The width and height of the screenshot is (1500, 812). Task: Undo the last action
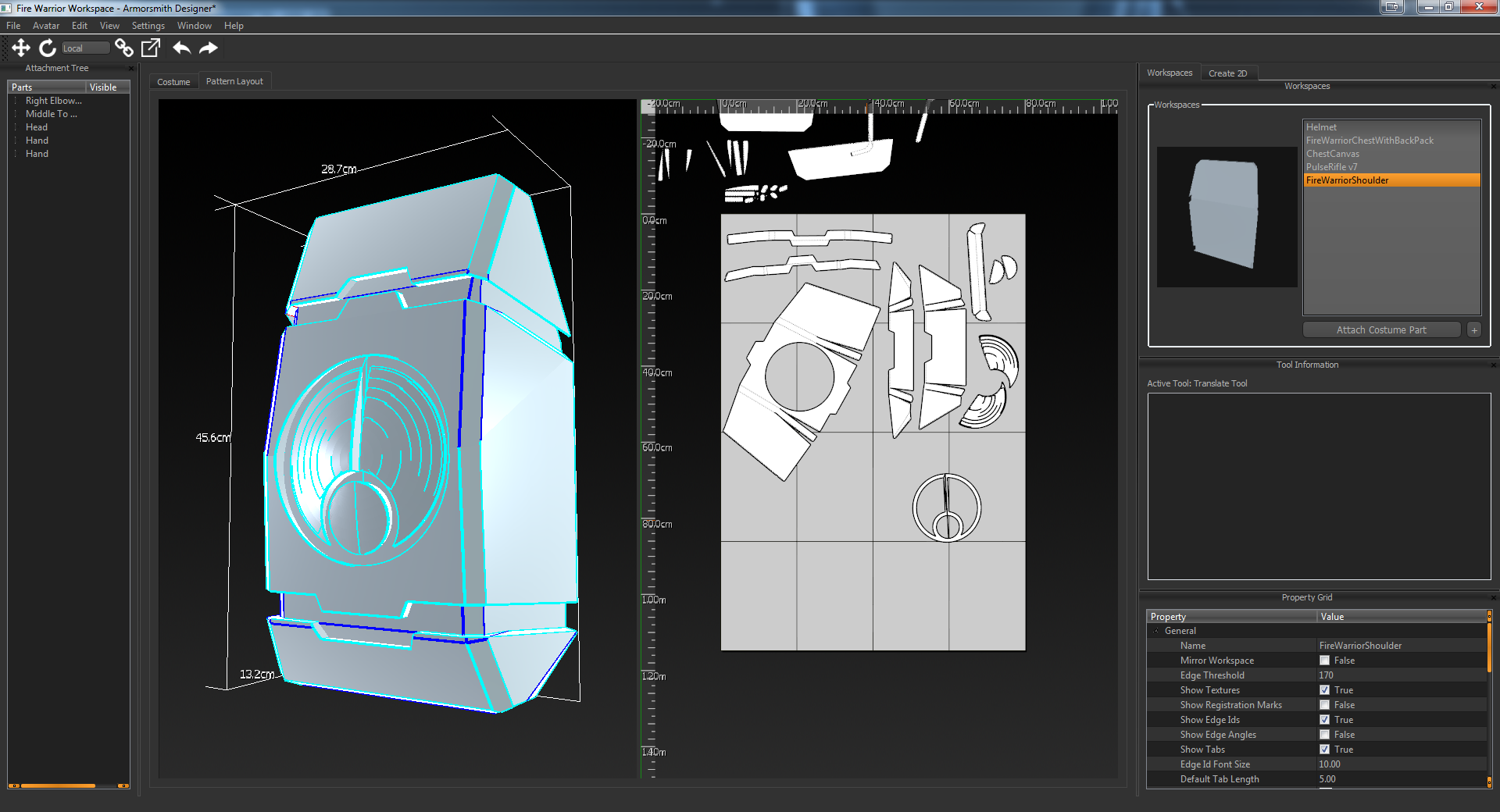(181, 48)
